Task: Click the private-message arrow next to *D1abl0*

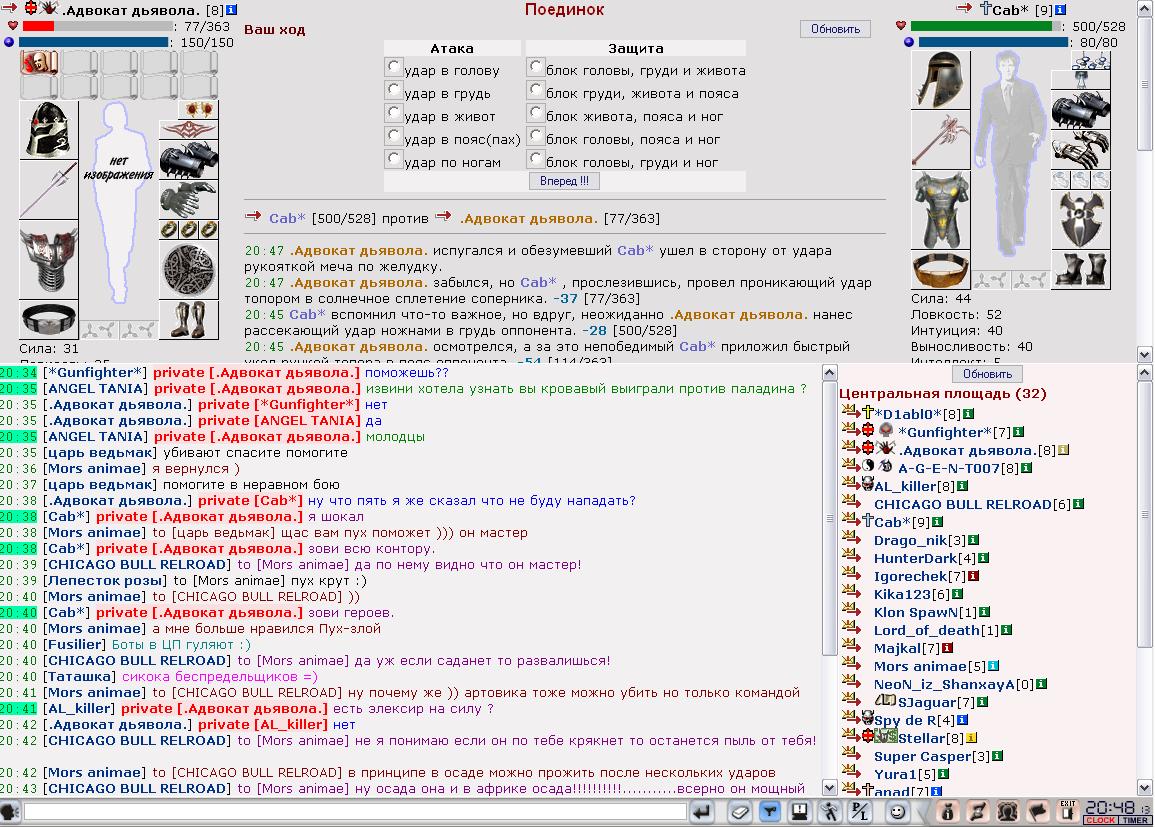Action: 850,412
